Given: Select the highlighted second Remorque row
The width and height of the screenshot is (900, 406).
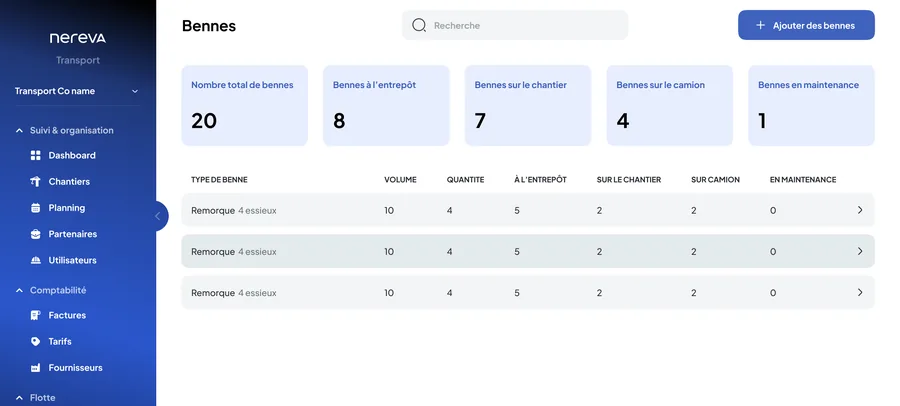Looking at the screenshot, I should [528, 252].
